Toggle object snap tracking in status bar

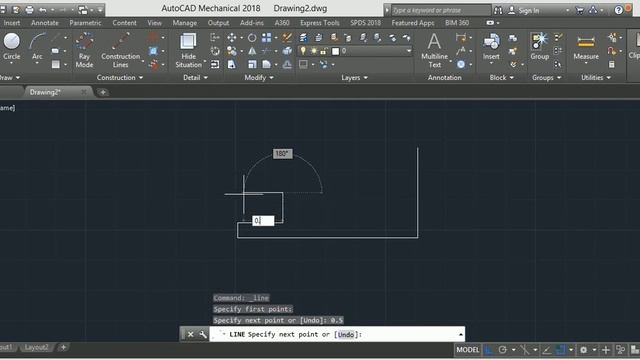pyautogui.click(x=547, y=350)
